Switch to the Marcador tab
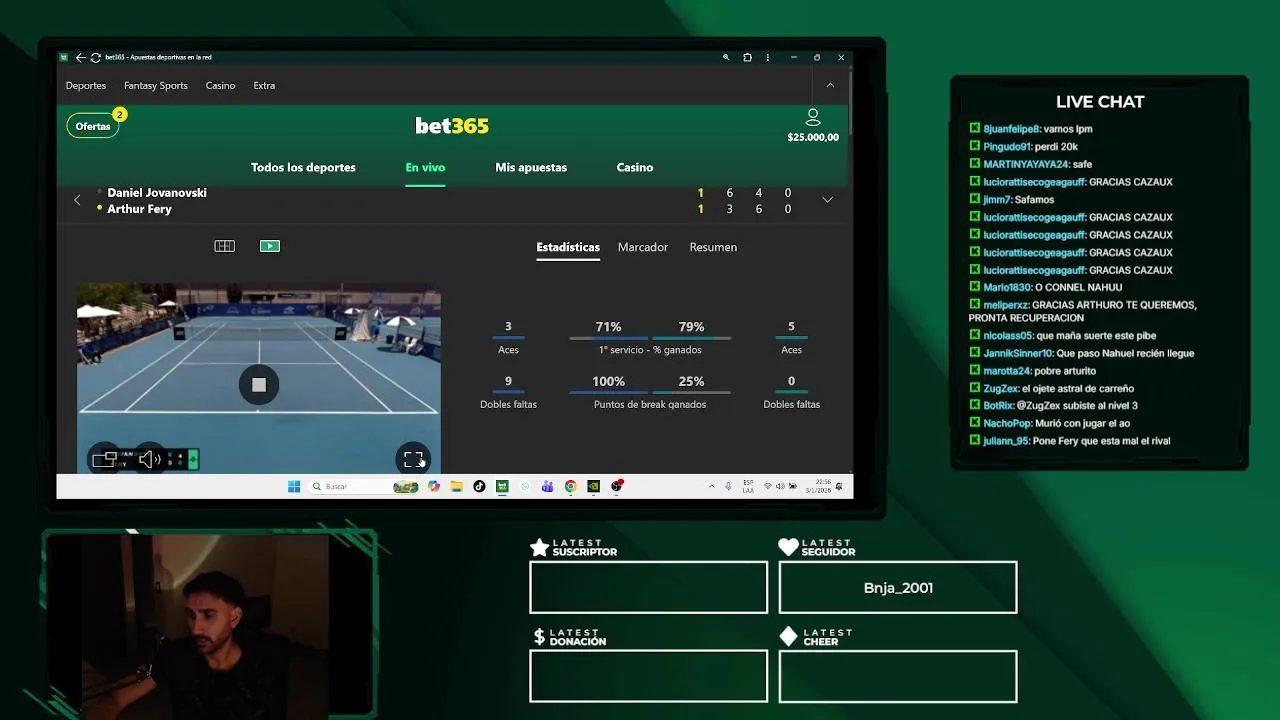The height and width of the screenshot is (720, 1280). pos(643,247)
